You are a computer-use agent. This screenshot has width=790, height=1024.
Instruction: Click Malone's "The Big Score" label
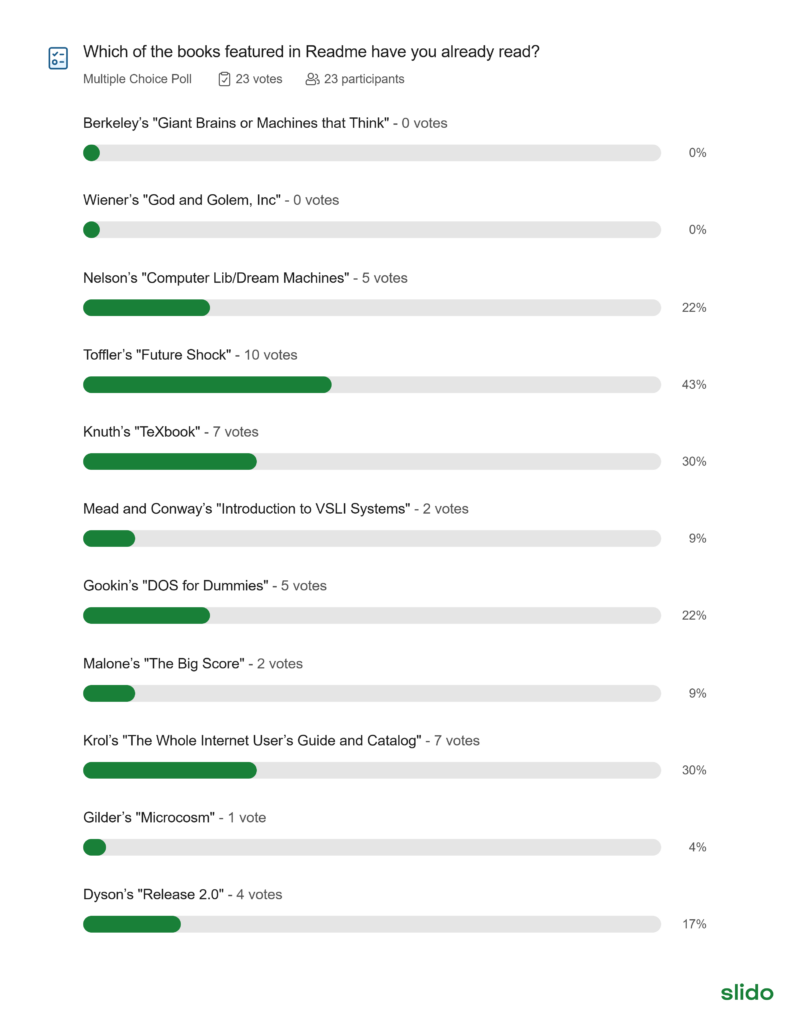[x=163, y=663]
